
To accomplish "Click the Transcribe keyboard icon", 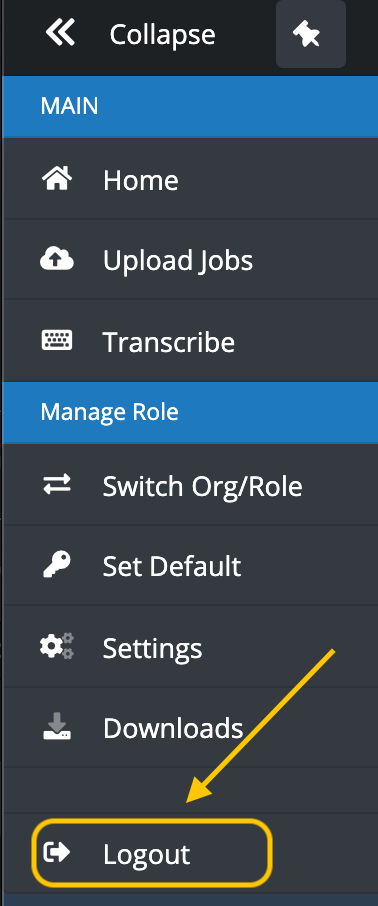I will [57, 340].
